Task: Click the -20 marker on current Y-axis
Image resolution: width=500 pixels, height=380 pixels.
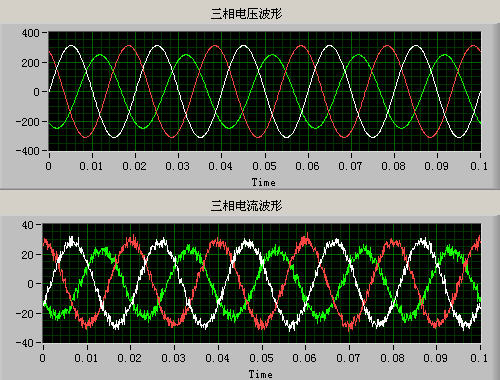Action: (x=24, y=314)
